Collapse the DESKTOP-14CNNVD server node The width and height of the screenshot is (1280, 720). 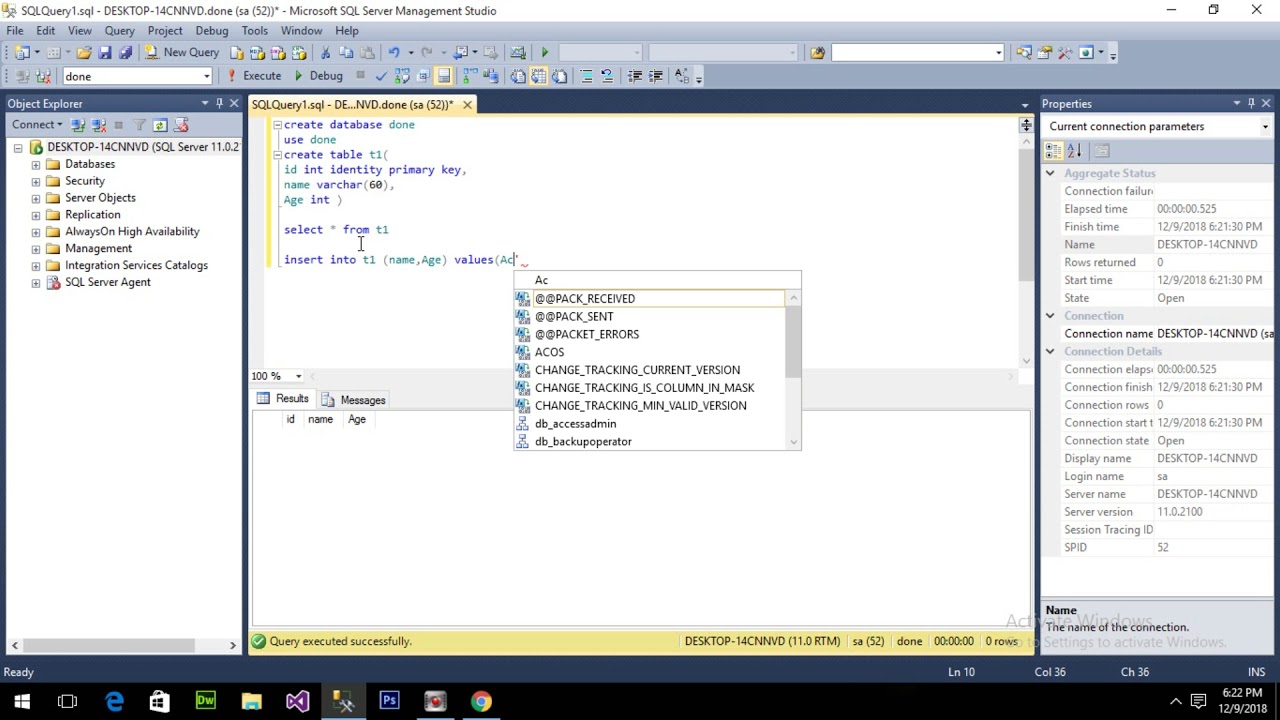(18, 147)
